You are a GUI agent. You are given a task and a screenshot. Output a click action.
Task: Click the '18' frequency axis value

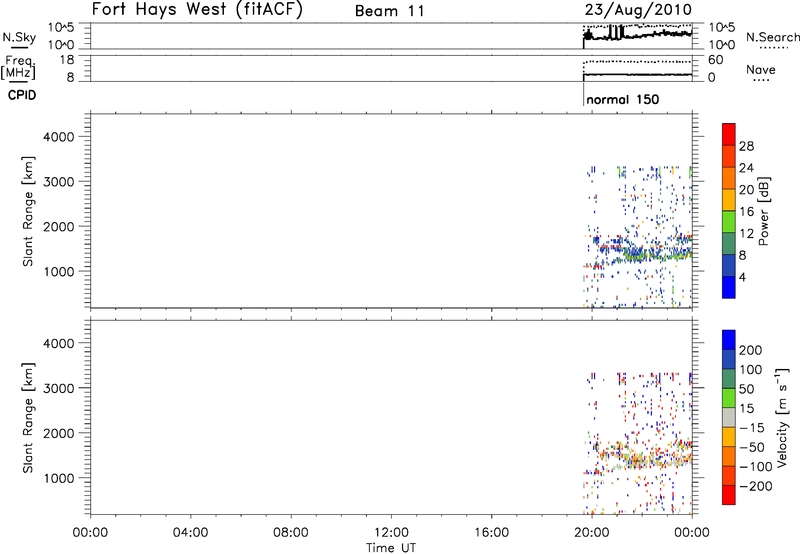(66, 60)
